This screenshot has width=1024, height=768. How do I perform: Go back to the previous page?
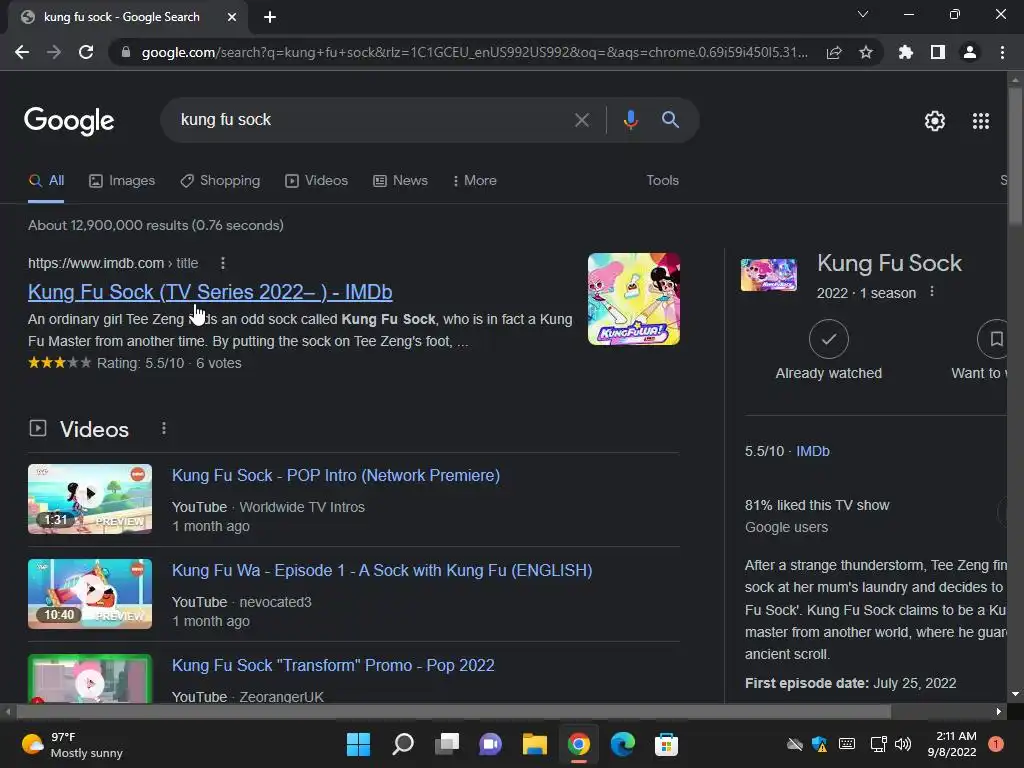22,52
